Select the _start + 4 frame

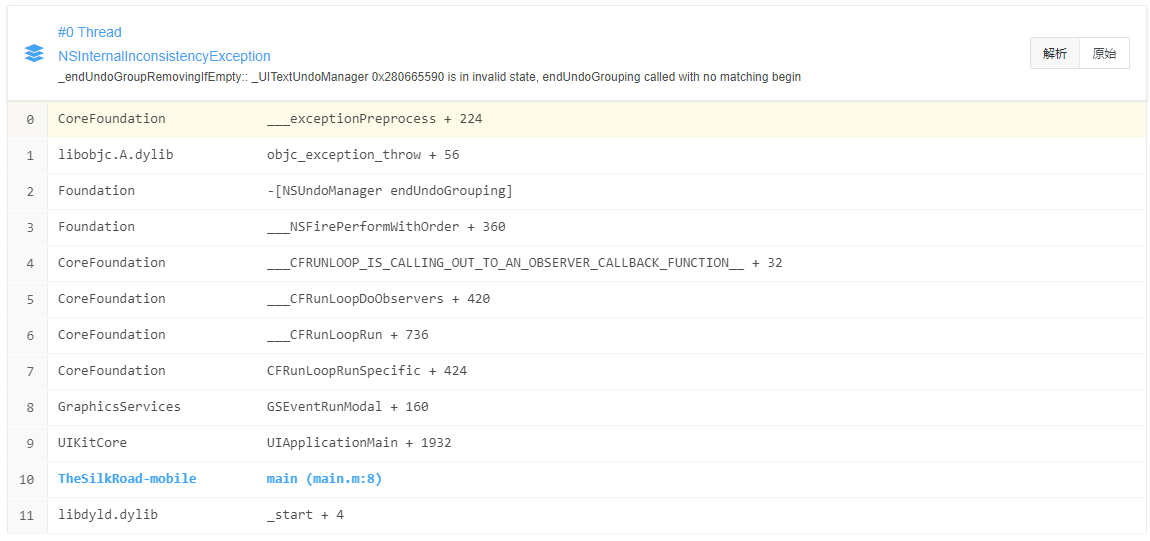point(305,515)
